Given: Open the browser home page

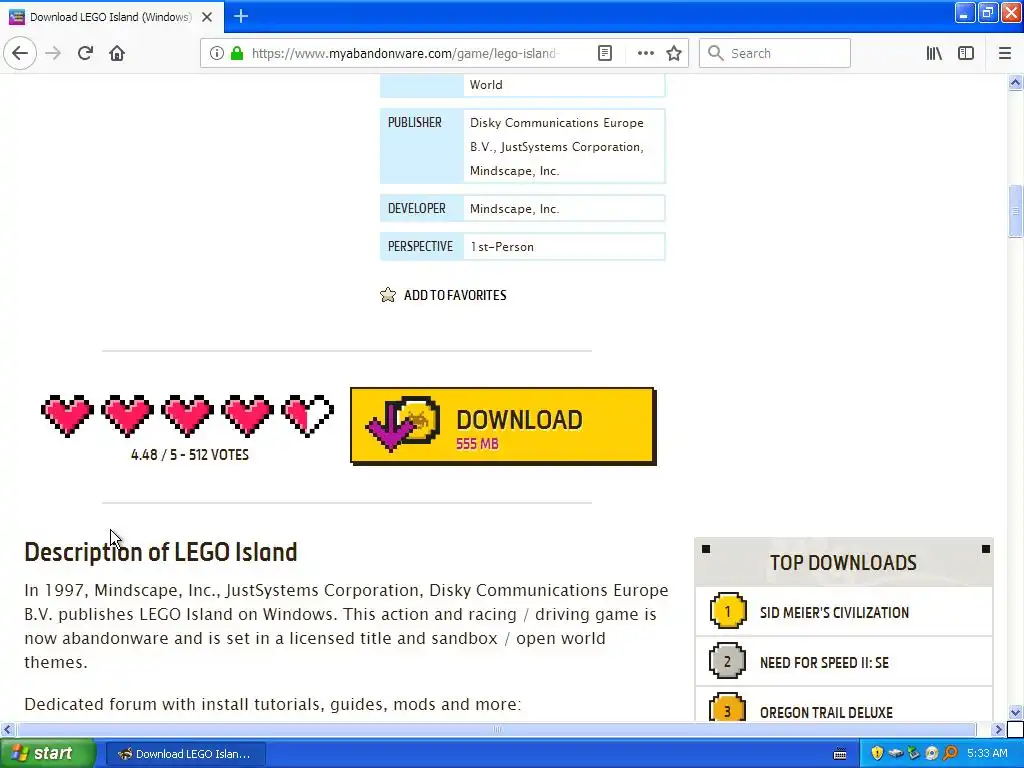Looking at the screenshot, I should [117, 53].
